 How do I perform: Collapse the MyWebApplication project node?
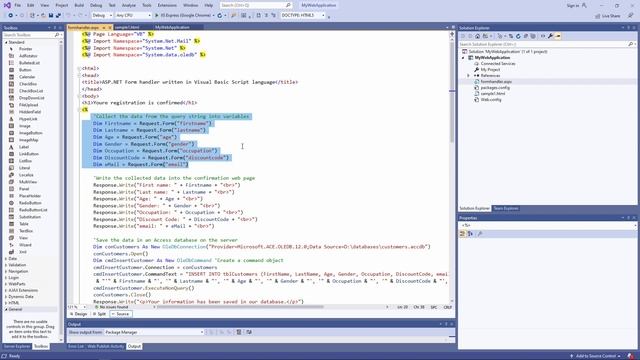coord(463,58)
